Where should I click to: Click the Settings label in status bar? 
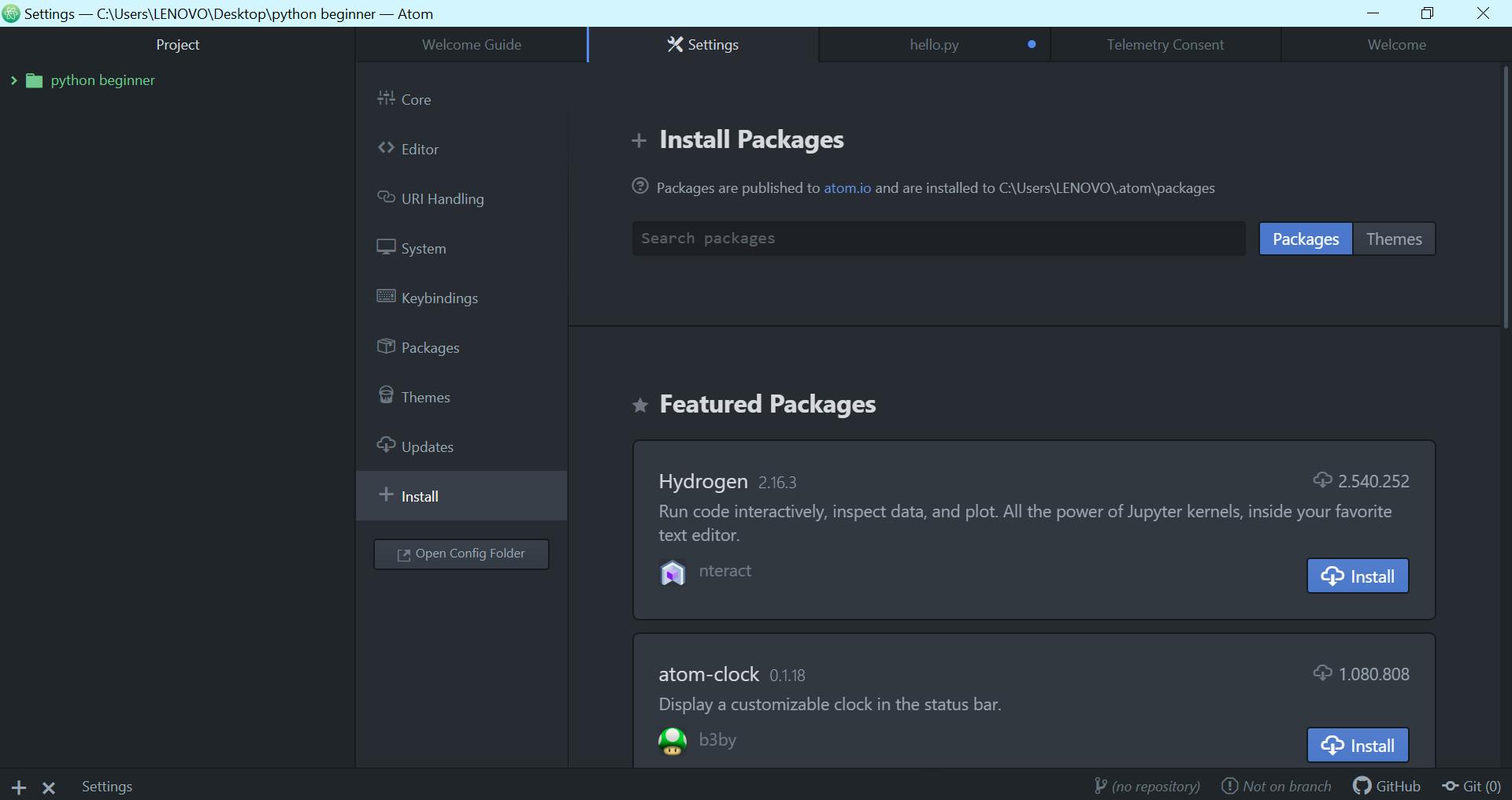107,787
